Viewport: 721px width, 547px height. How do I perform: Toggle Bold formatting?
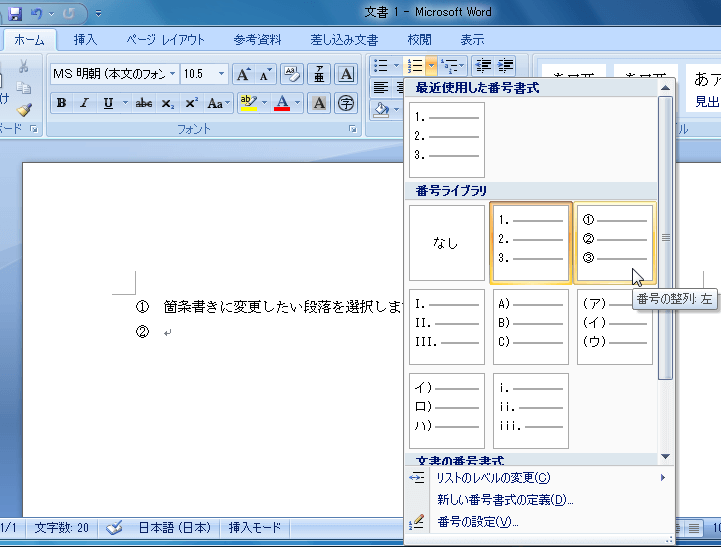61,103
